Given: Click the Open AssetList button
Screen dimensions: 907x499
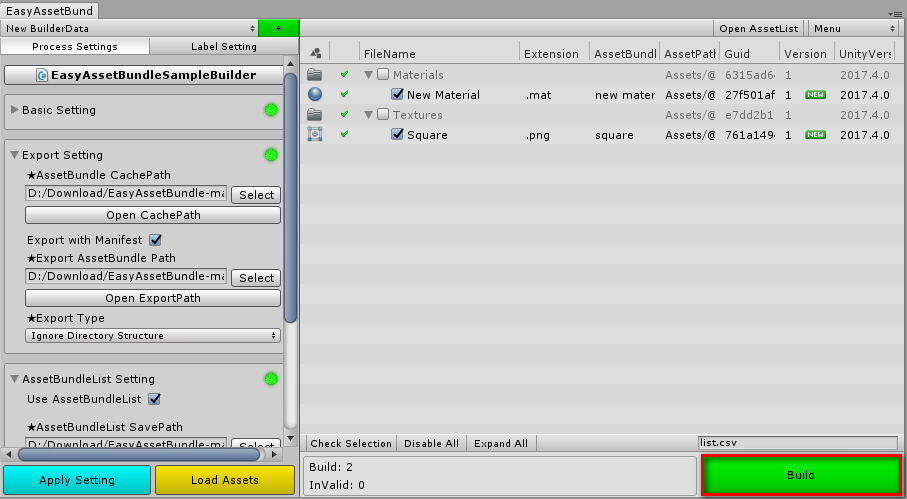Looking at the screenshot, I should pos(758,28).
